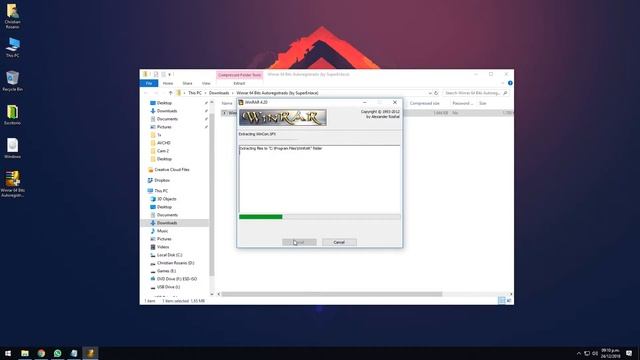The width and height of the screenshot is (640, 360).
Task: Open the Extract ribbon tab
Action: (x=239, y=83)
